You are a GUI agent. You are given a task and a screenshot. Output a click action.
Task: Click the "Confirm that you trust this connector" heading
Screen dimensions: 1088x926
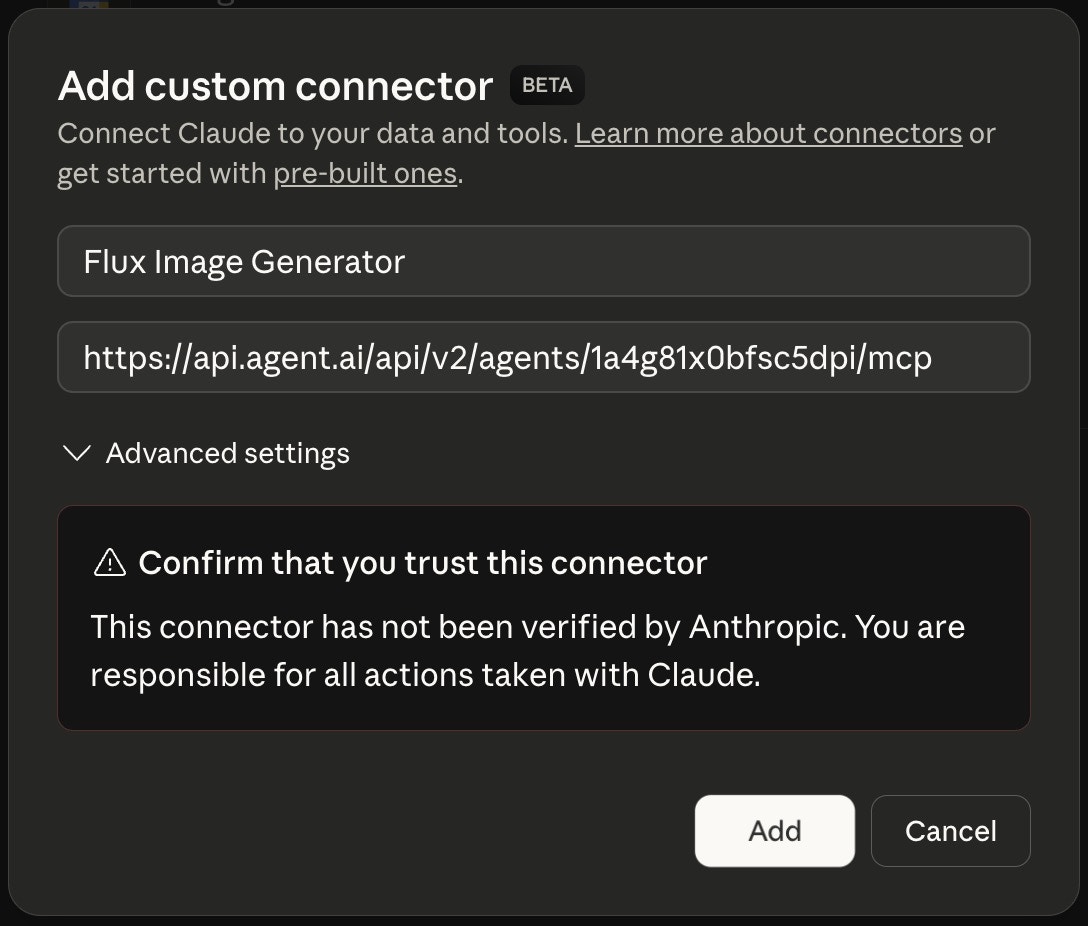tap(424, 562)
